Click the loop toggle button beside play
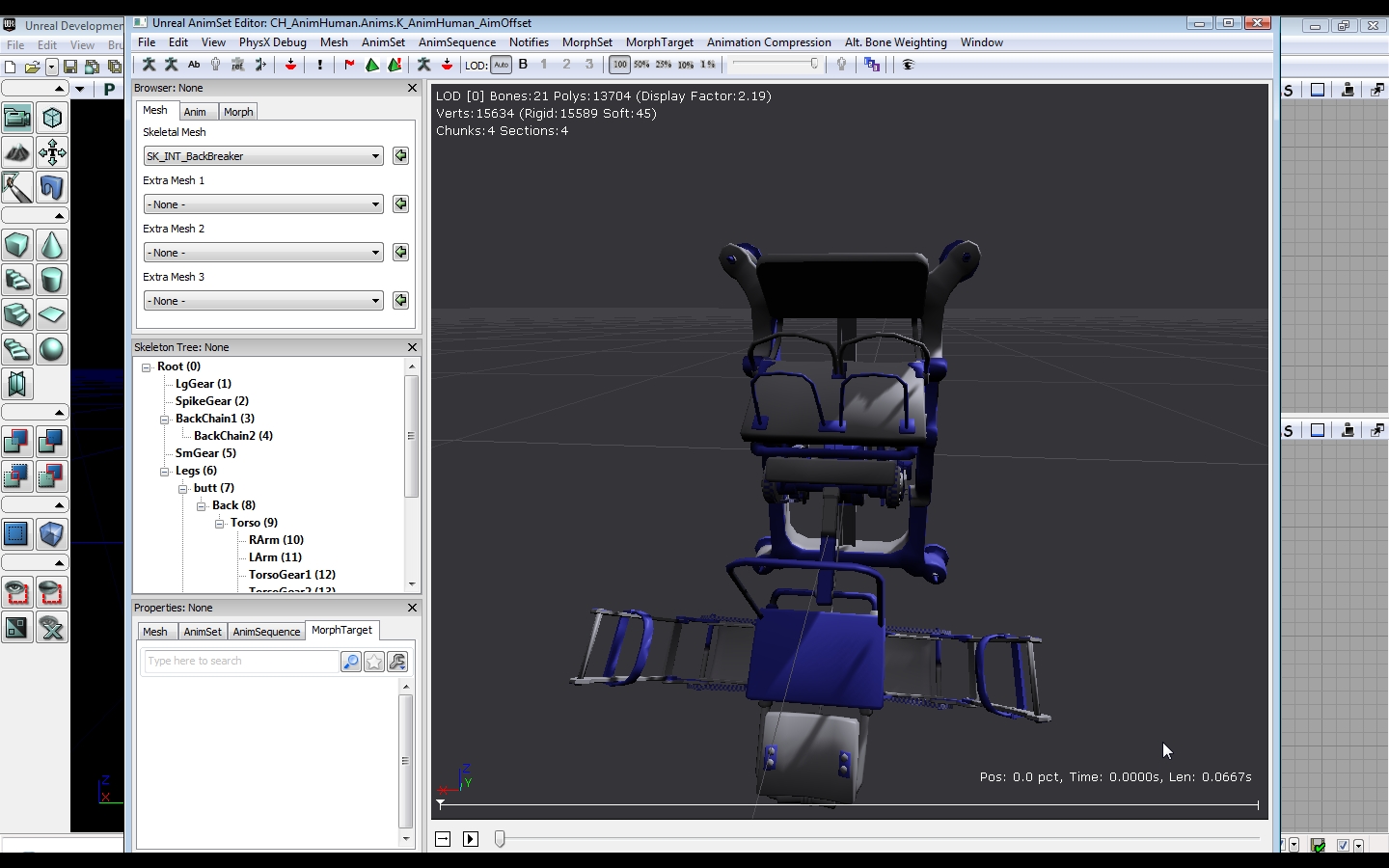Image resolution: width=1389 pixels, height=868 pixels. coord(443,839)
